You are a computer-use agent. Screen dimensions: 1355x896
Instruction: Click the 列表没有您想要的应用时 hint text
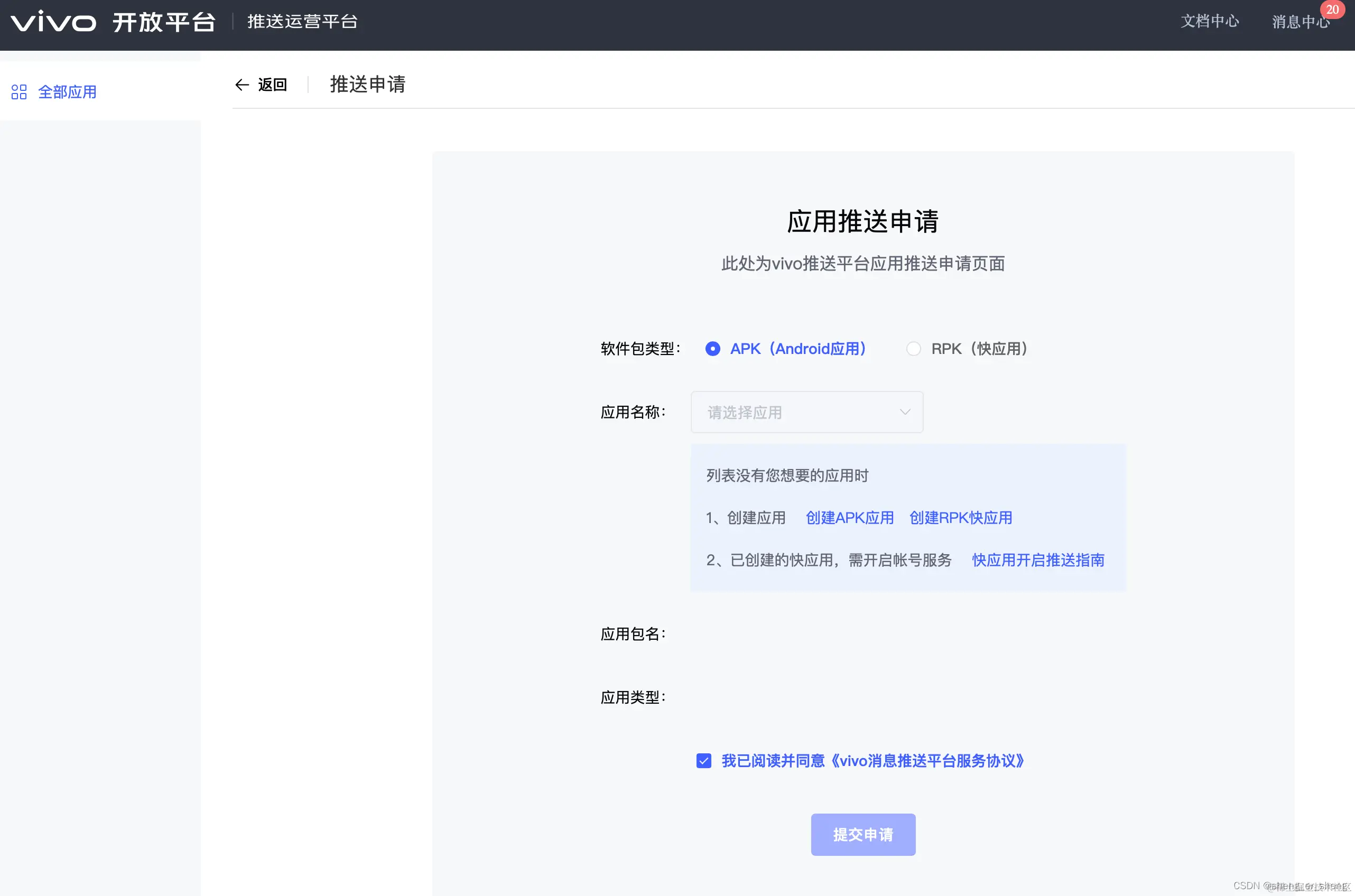pos(787,475)
